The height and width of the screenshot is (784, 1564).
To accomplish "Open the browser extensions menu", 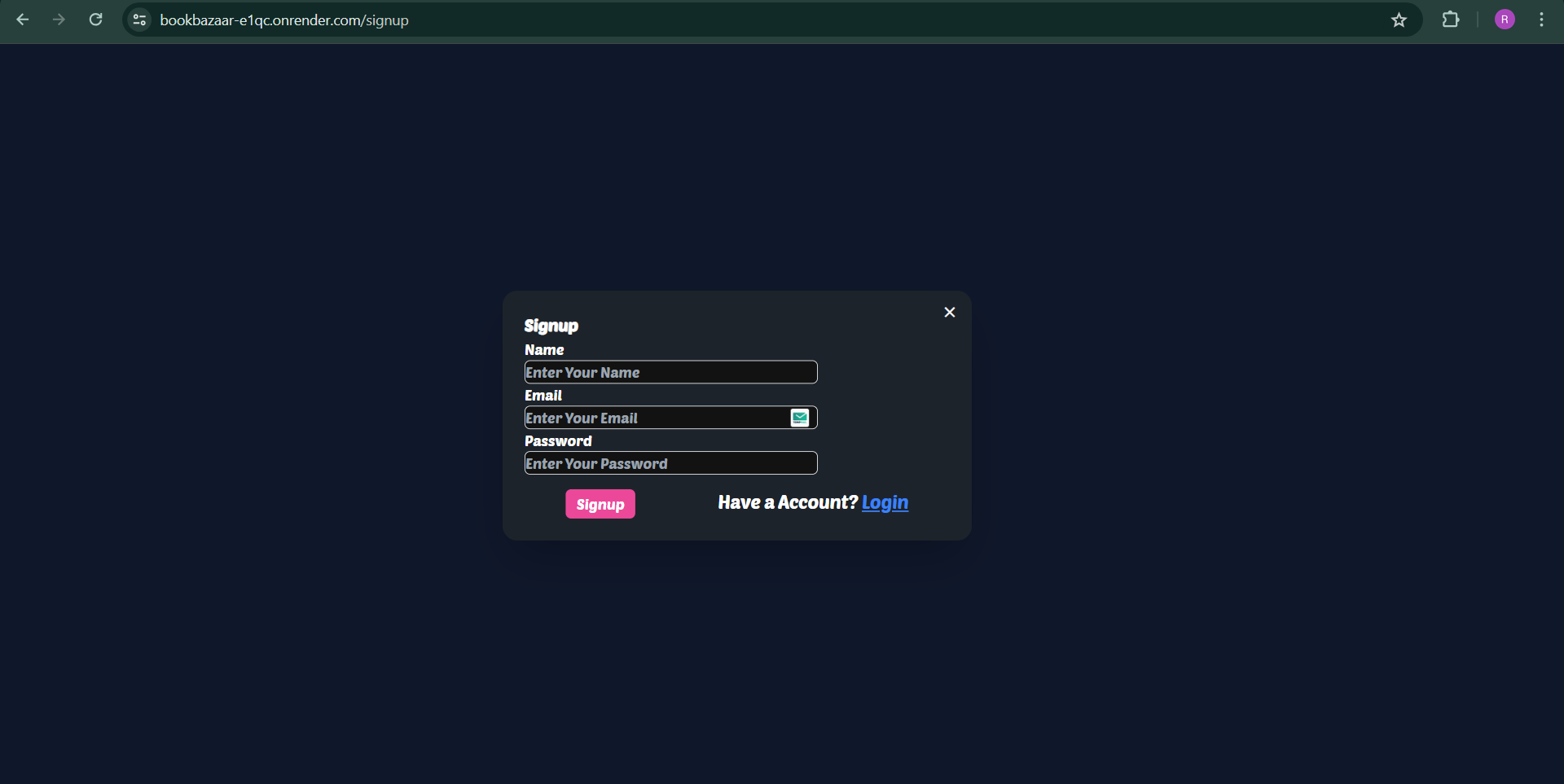I will coord(1450,20).
